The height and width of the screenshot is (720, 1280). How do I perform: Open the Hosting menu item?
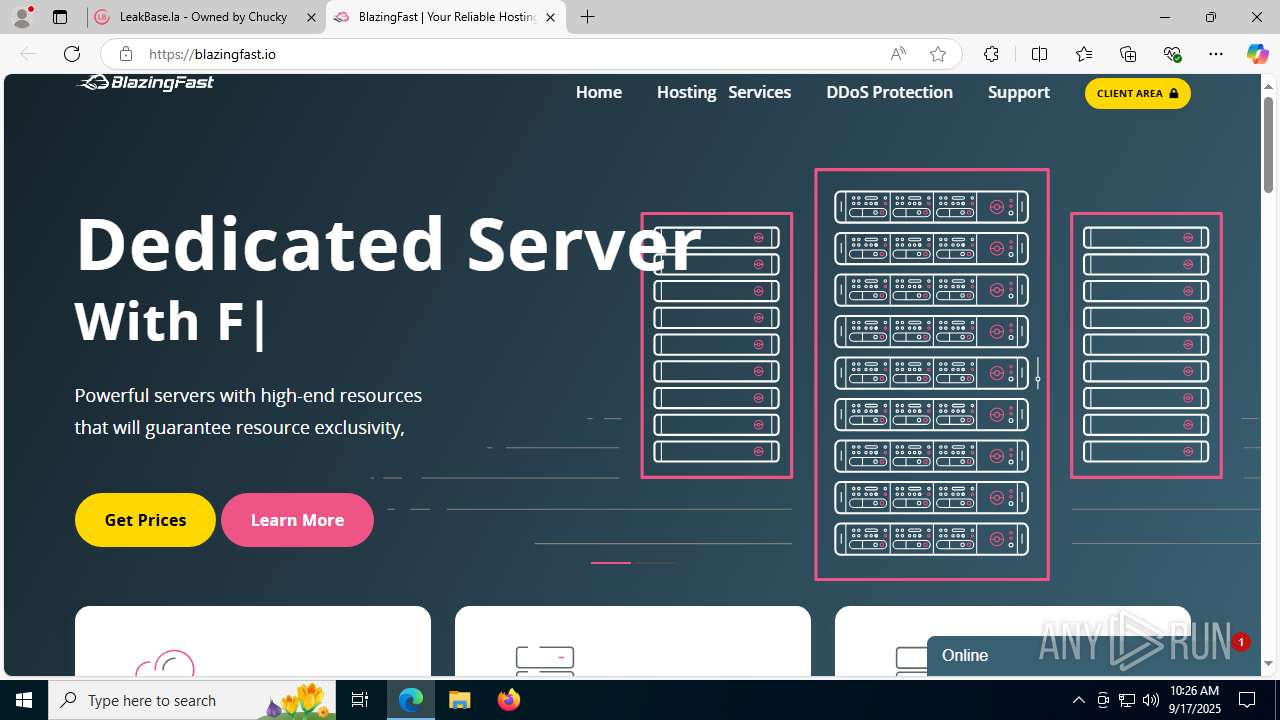[686, 92]
